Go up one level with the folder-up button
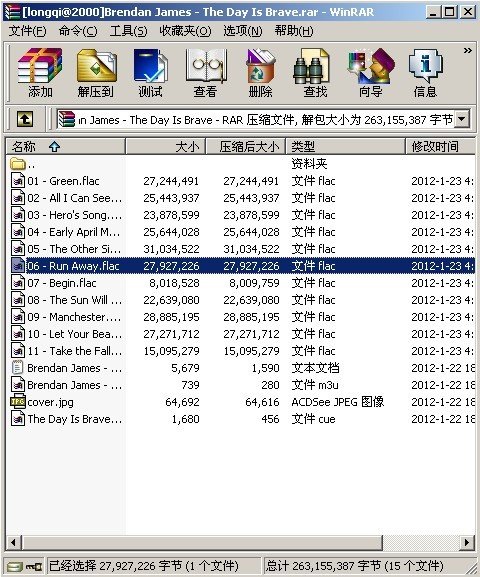The width and height of the screenshot is (480, 577). click(x=25, y=119)
